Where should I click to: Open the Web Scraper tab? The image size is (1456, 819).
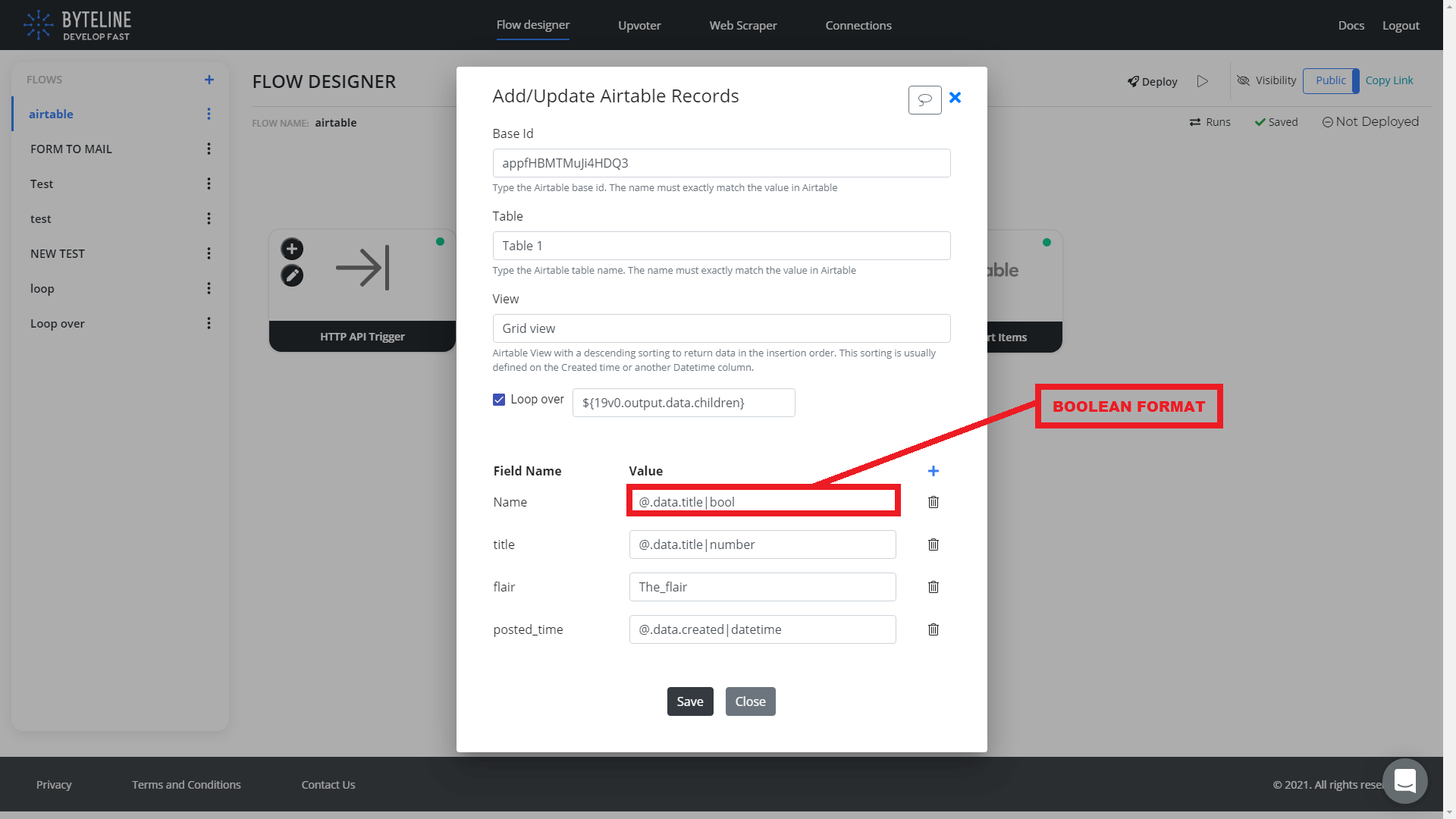coord(743,25)
